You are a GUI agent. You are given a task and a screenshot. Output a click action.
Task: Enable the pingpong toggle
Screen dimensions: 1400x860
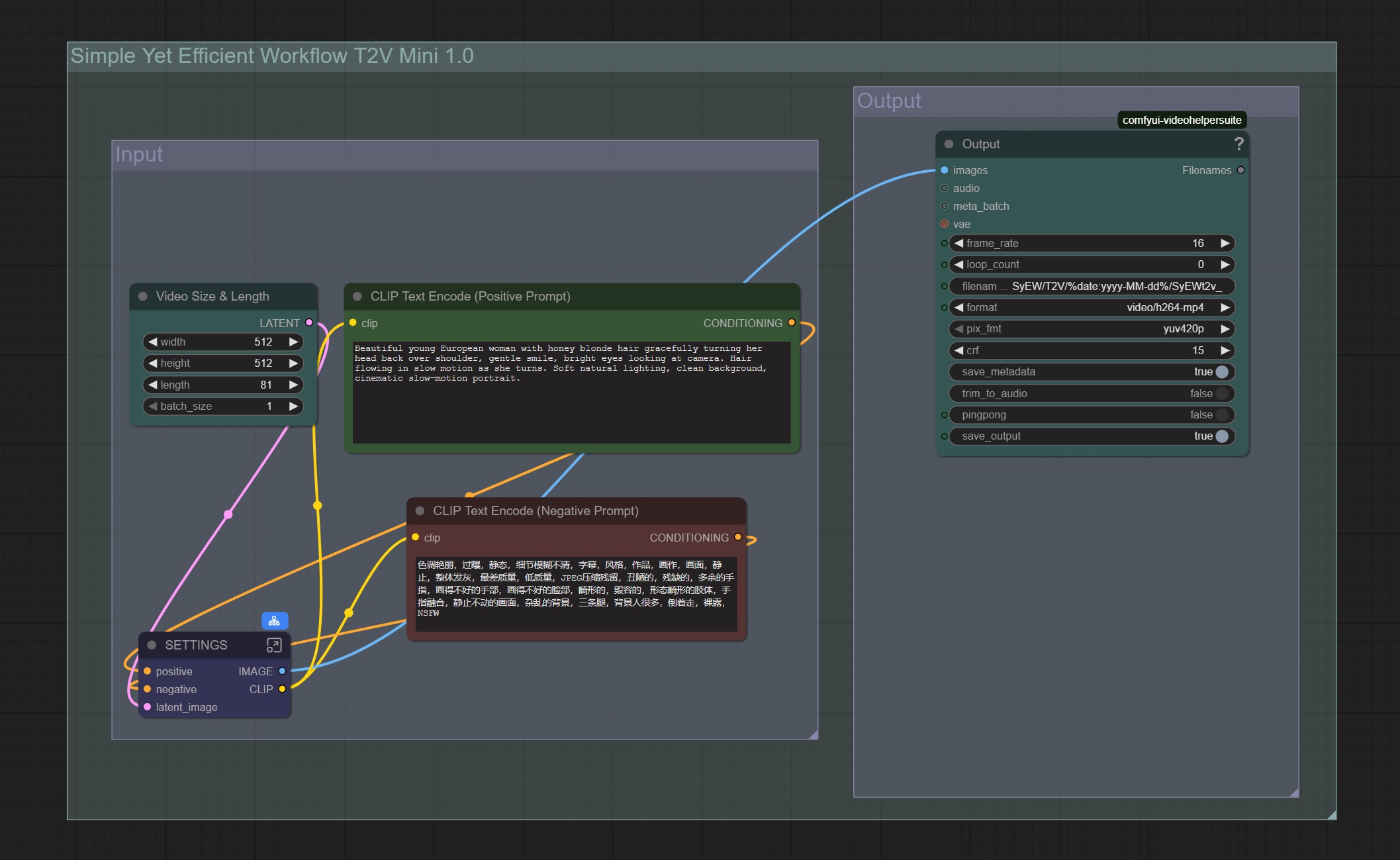point(1221,415)
